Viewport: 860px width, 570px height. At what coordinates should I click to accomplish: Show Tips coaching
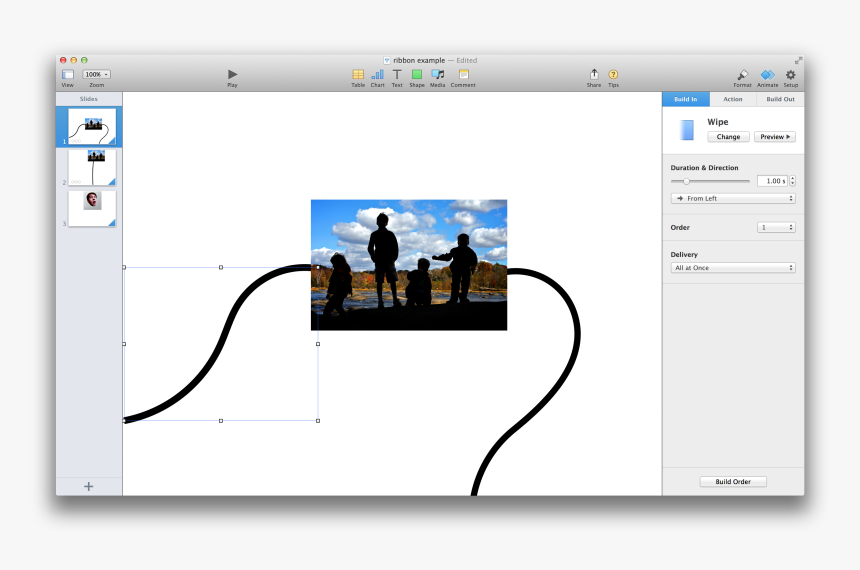pos(613,74)
